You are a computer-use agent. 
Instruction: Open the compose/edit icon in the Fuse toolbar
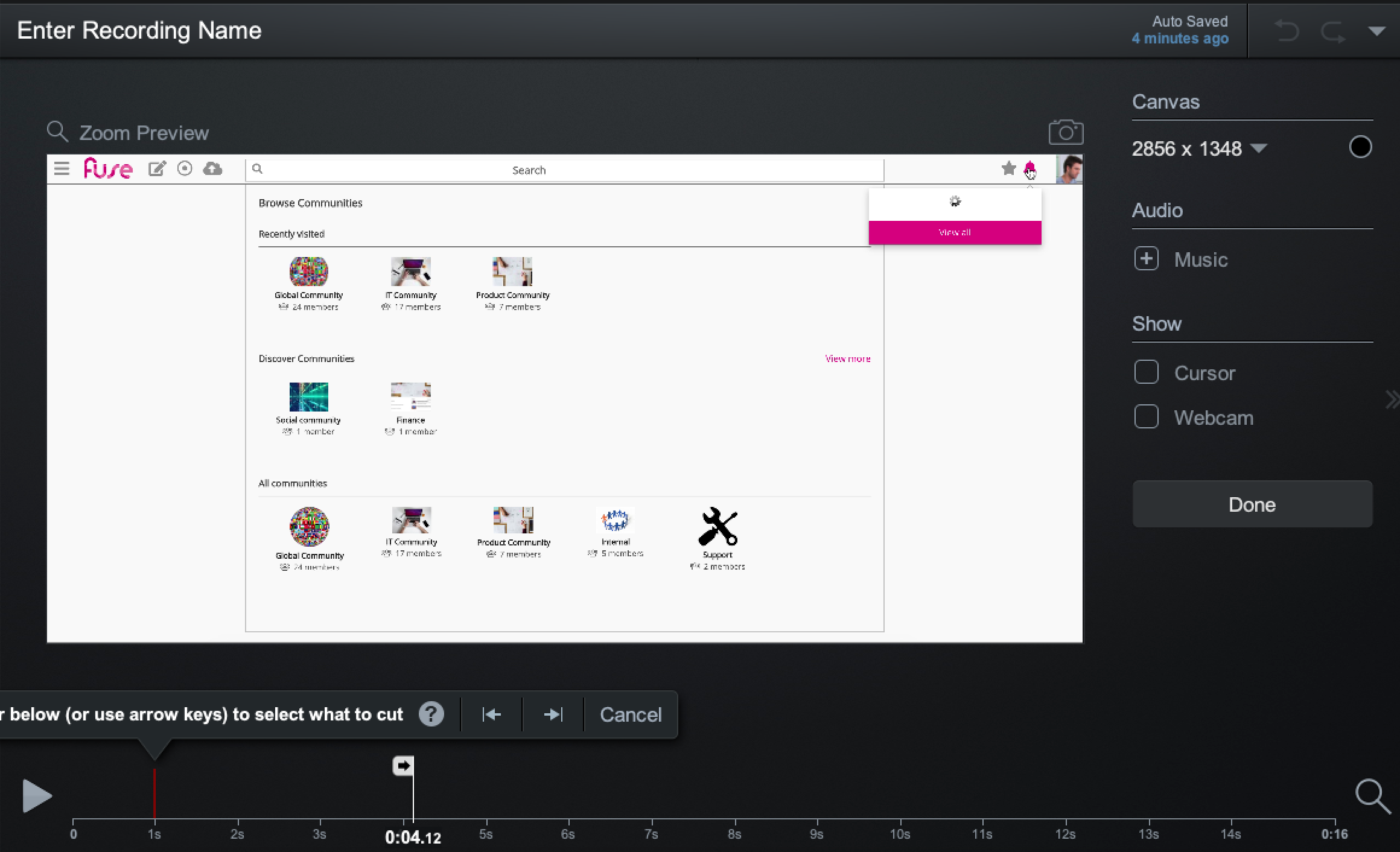(x=157, y=169)
